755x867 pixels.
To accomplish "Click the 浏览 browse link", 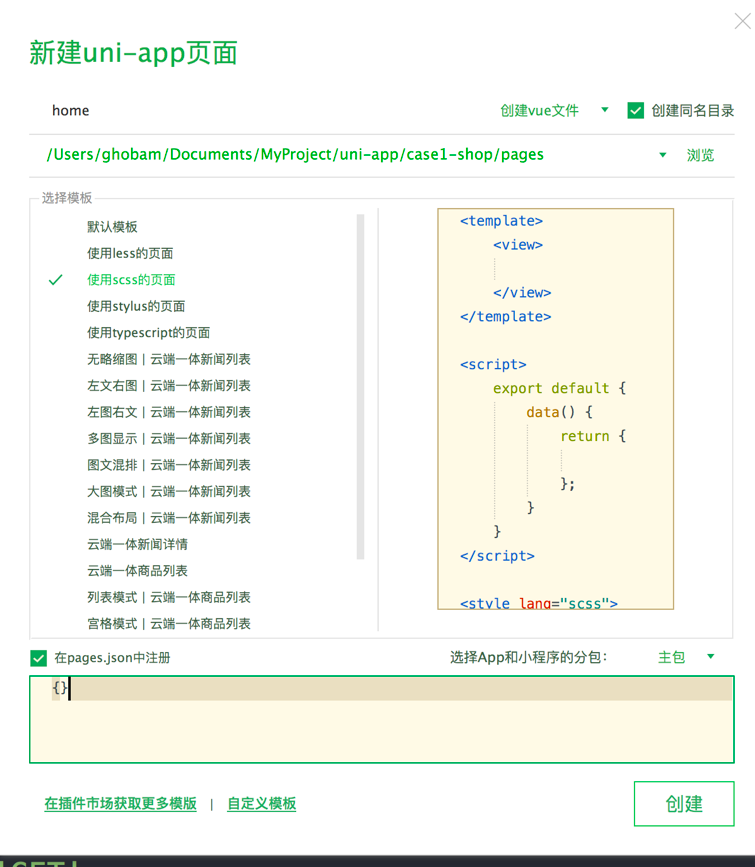I will tap(700, 155).
